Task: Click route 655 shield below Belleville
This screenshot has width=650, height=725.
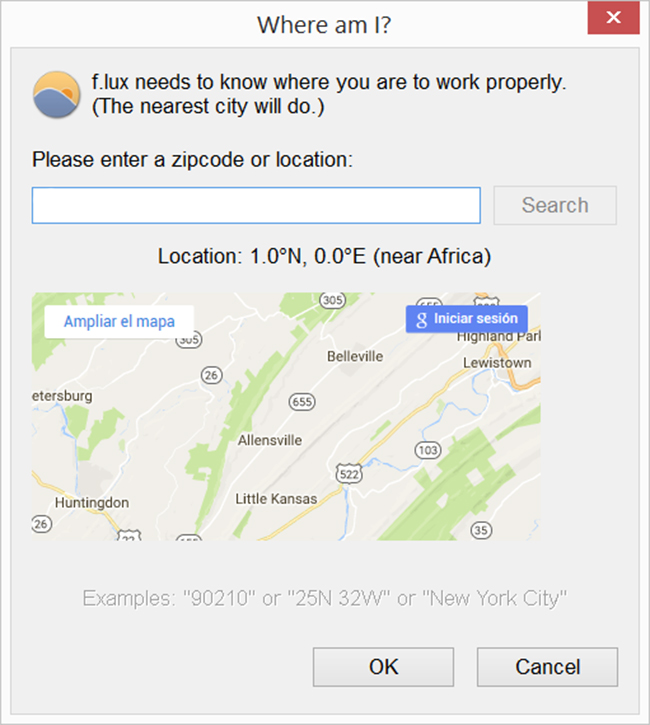Action: [x=301, y=401]
